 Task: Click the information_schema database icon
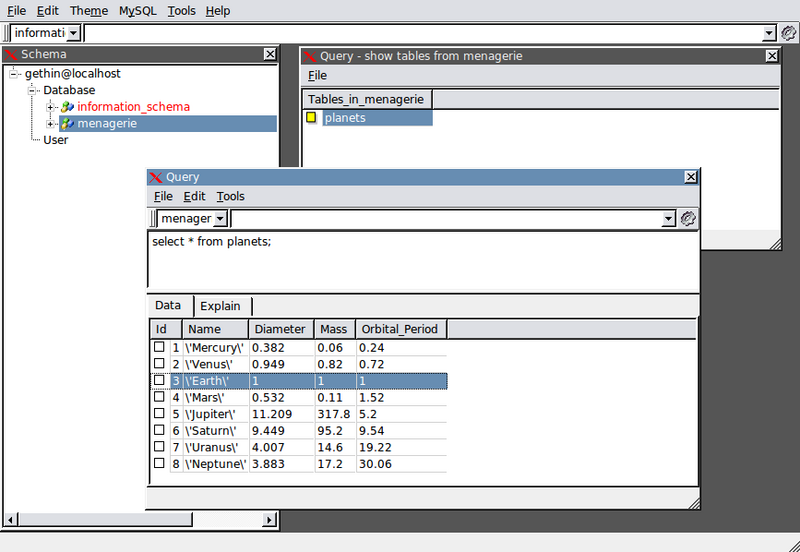click(x=67, y=107)
